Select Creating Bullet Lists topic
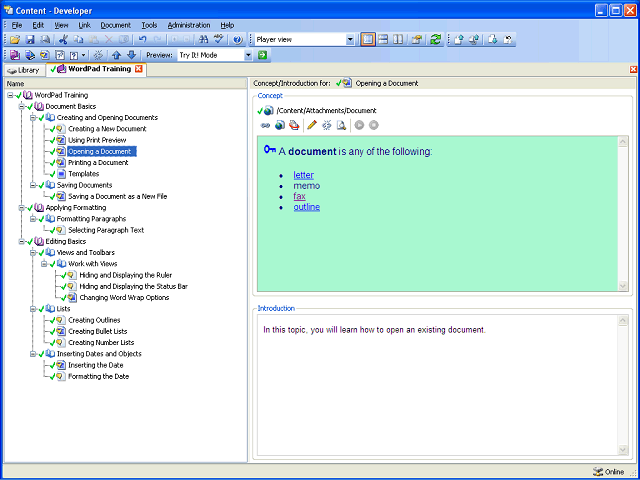640x480 pixels. tap(98, 331)
